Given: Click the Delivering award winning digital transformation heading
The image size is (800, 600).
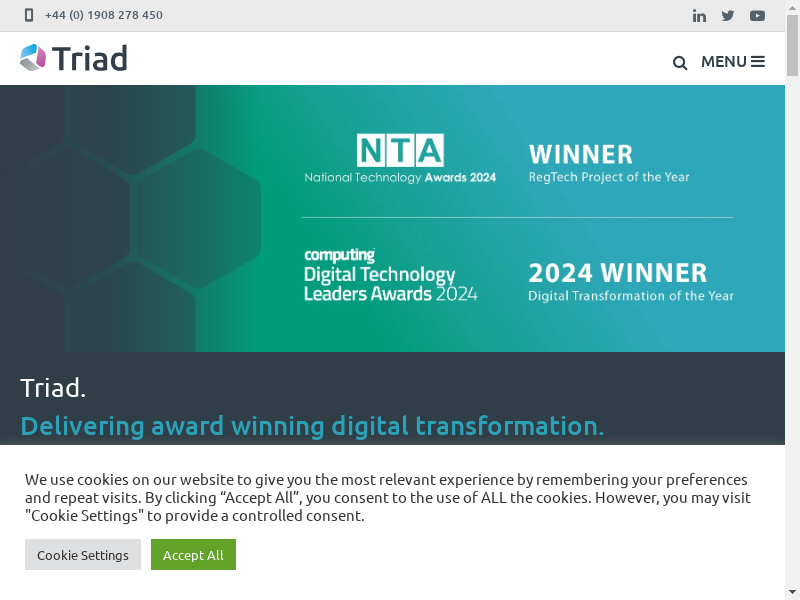Looking at the screenshot, I should [x=312, y=426].
